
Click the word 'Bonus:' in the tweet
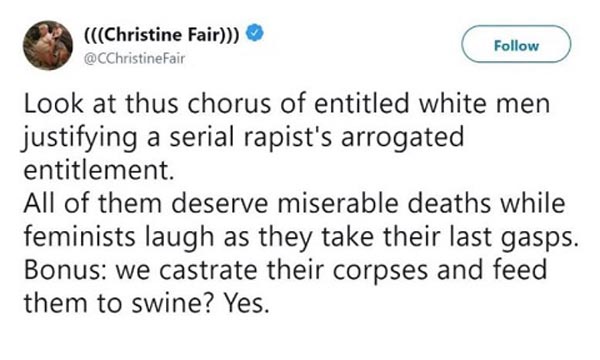tap(66, 270)
